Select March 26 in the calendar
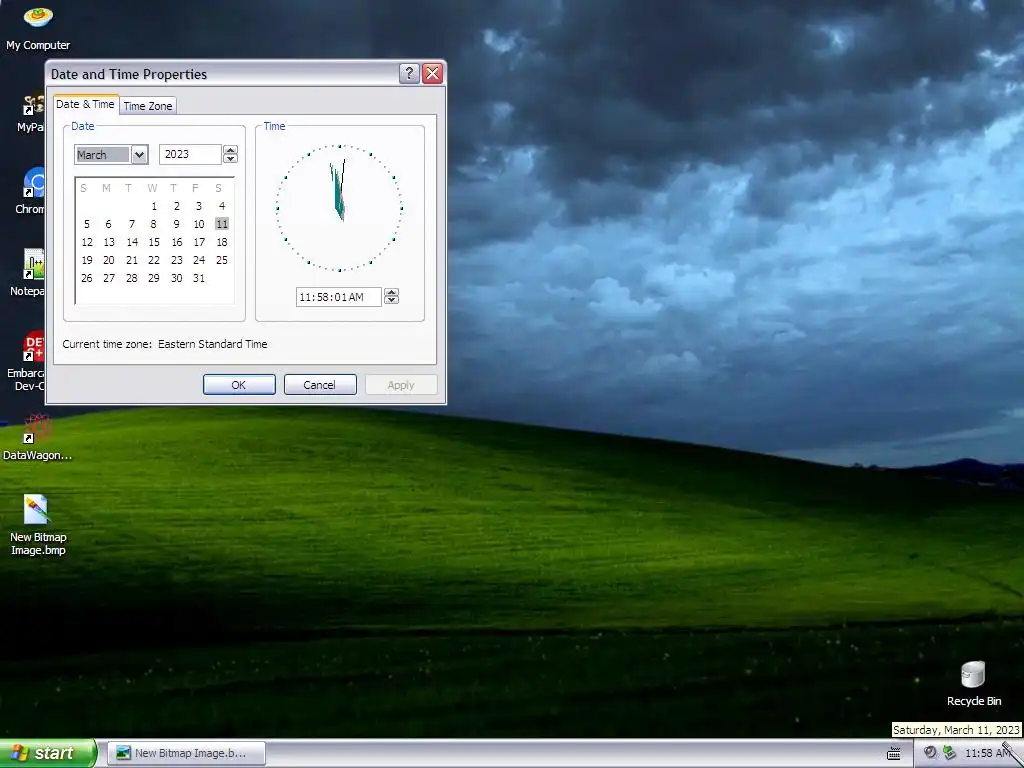The width and height of the screenshot is (1024, 768). (x=86, y=278)
